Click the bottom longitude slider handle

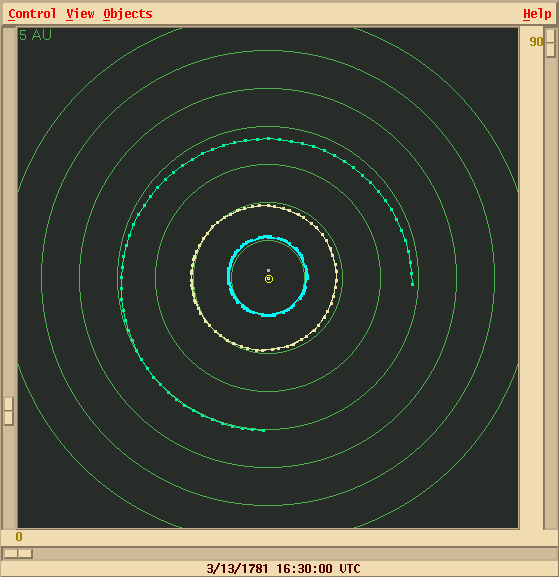click(18, 553)
